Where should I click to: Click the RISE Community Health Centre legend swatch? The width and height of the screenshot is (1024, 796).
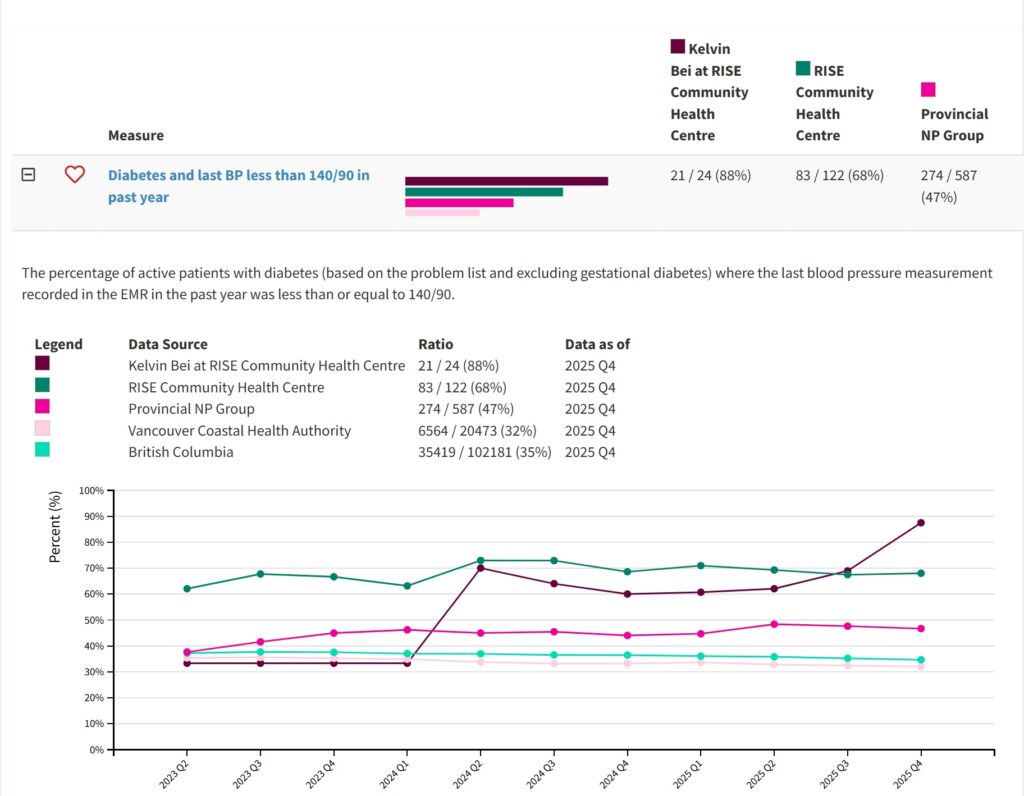pos(42,386)
